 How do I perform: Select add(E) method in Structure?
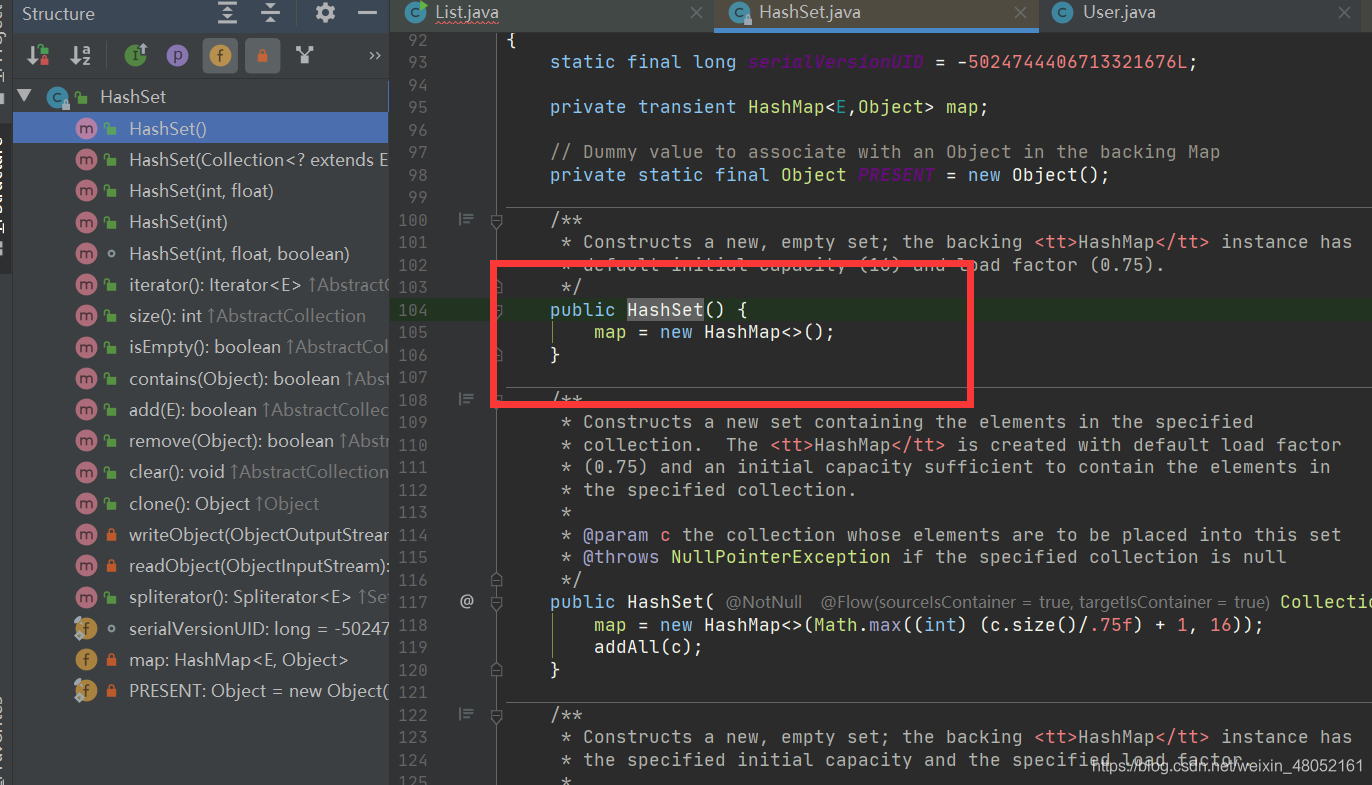200,410
